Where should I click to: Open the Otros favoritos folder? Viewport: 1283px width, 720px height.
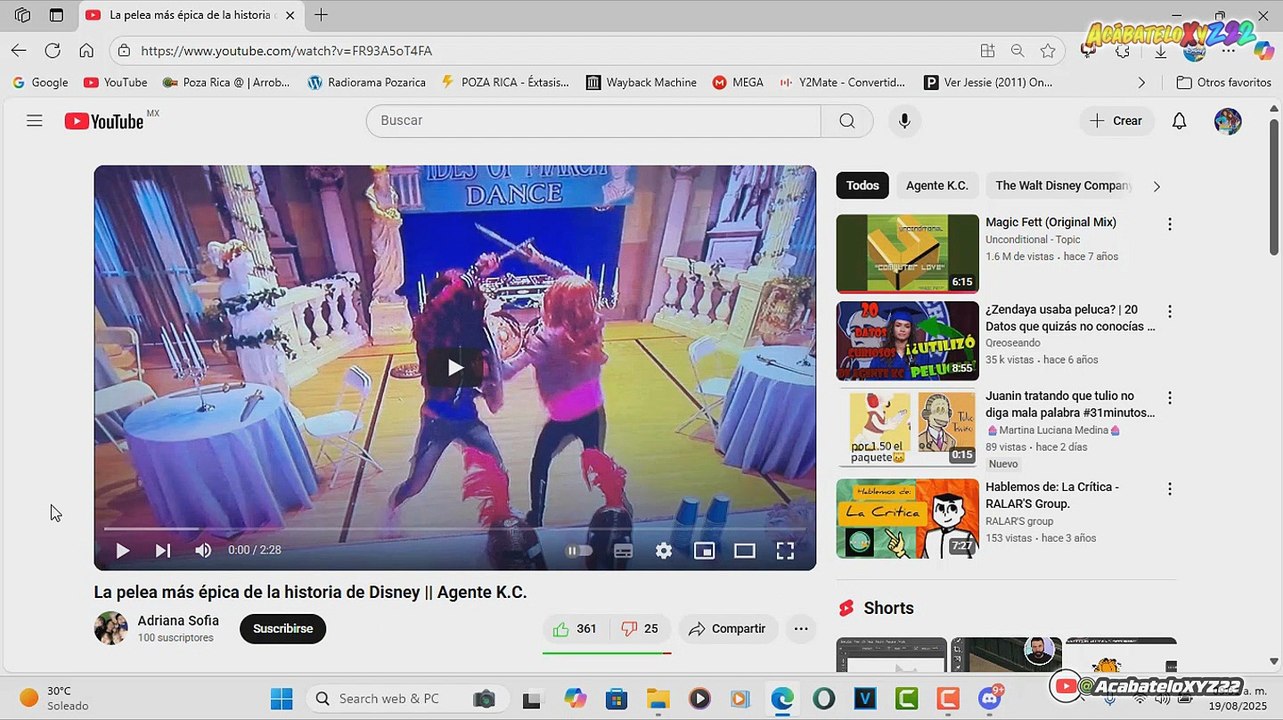1224,83
